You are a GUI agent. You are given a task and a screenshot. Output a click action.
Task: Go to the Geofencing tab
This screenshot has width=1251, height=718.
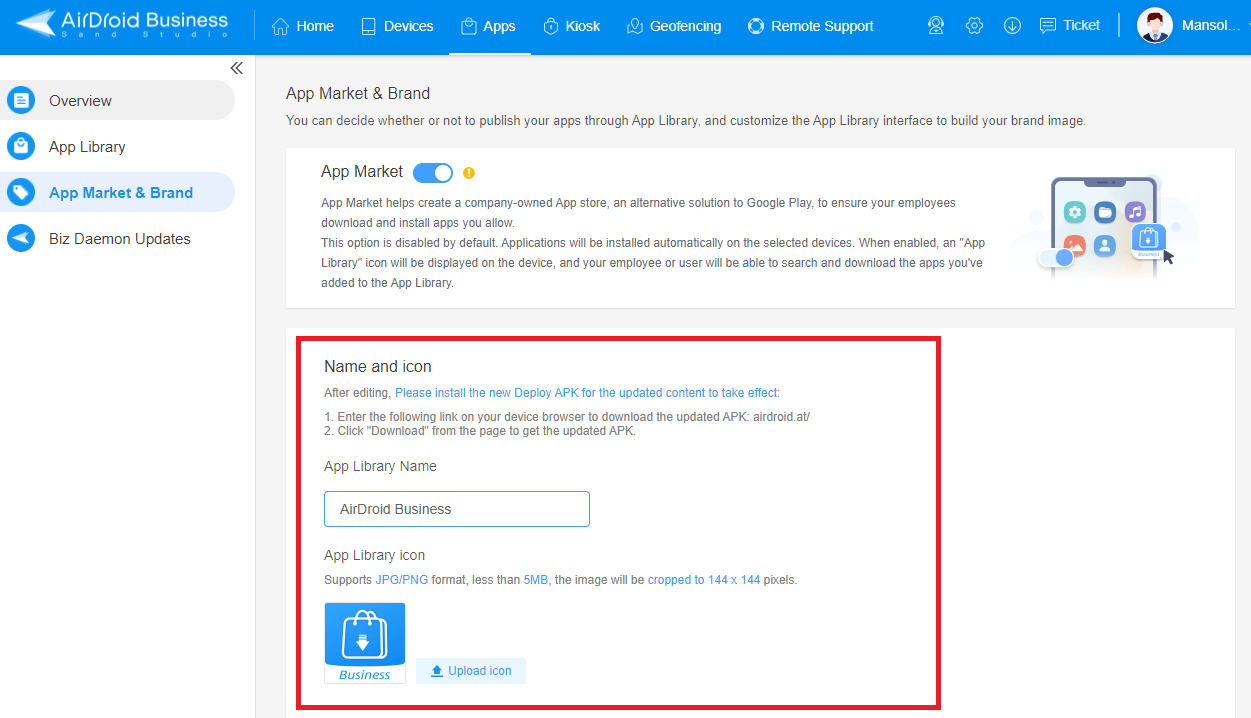pyautogui.click(x=673, y=26)
